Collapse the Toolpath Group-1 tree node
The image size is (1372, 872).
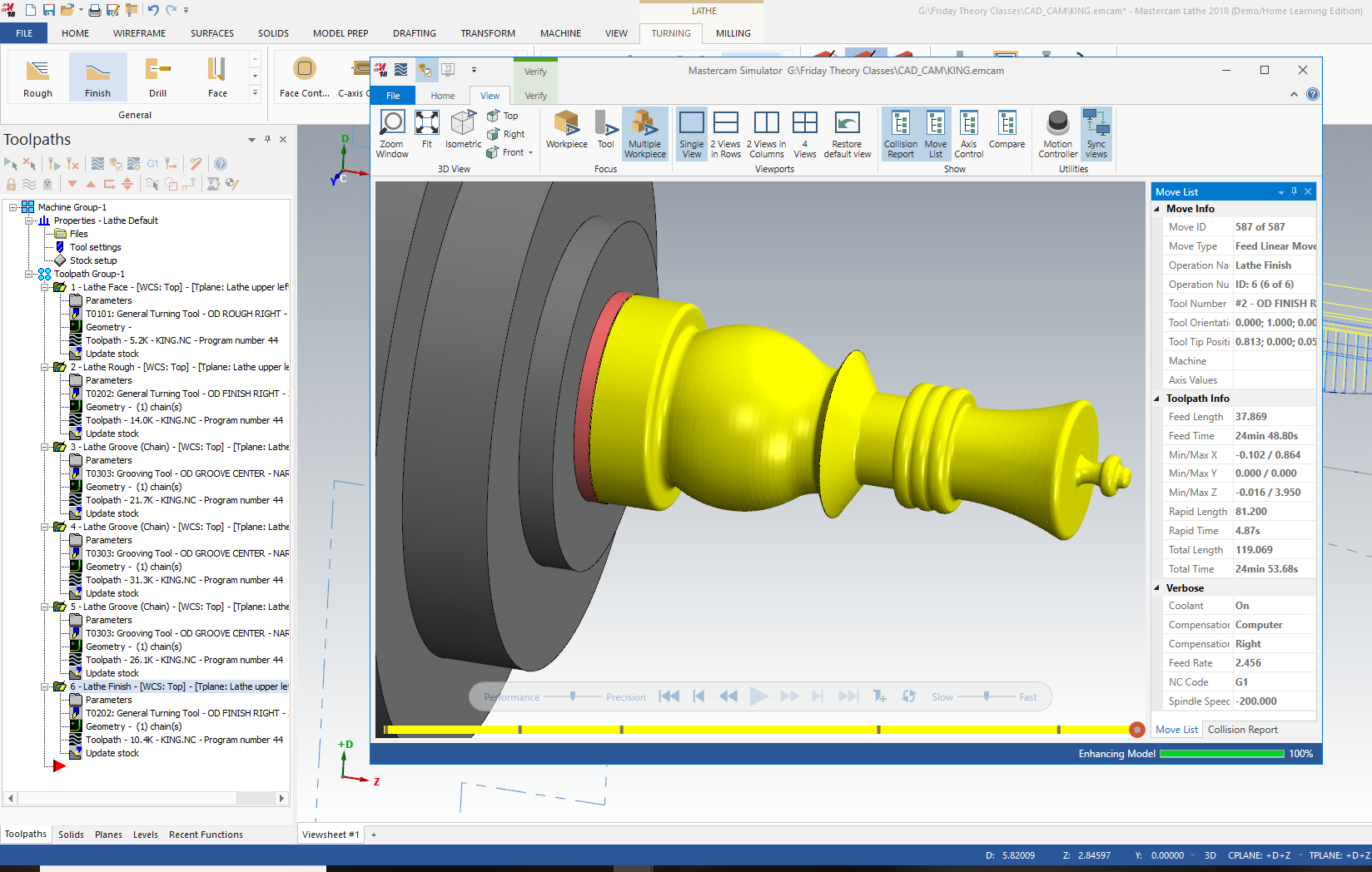(x=29, y=273)
